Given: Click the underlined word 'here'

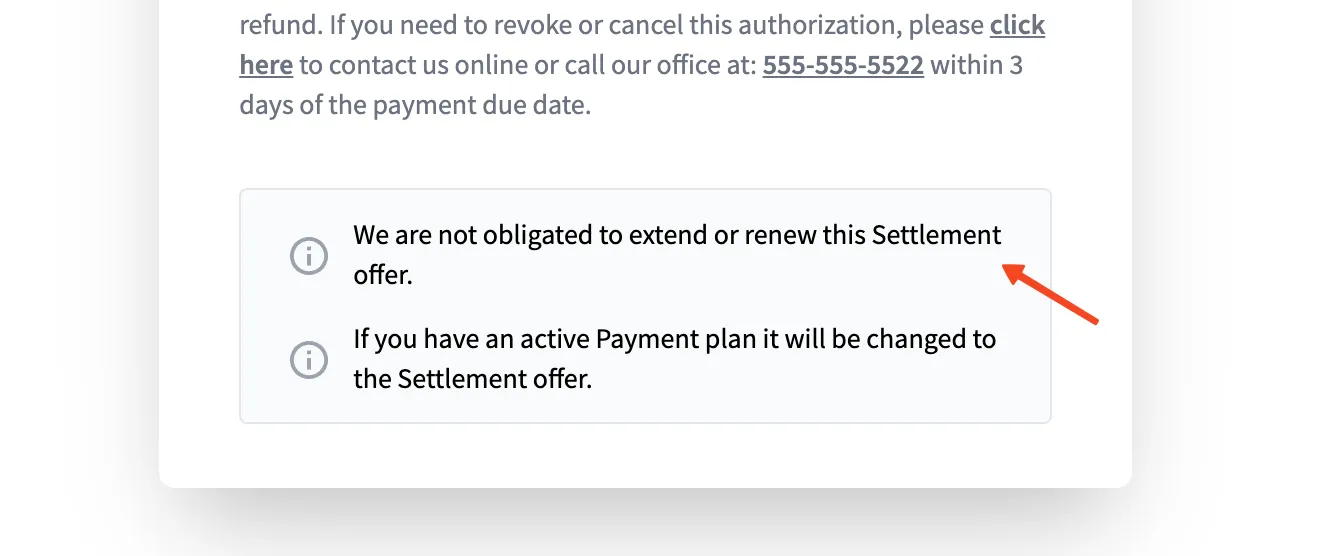Looking at the screenshot, I should tap(266, 65).
